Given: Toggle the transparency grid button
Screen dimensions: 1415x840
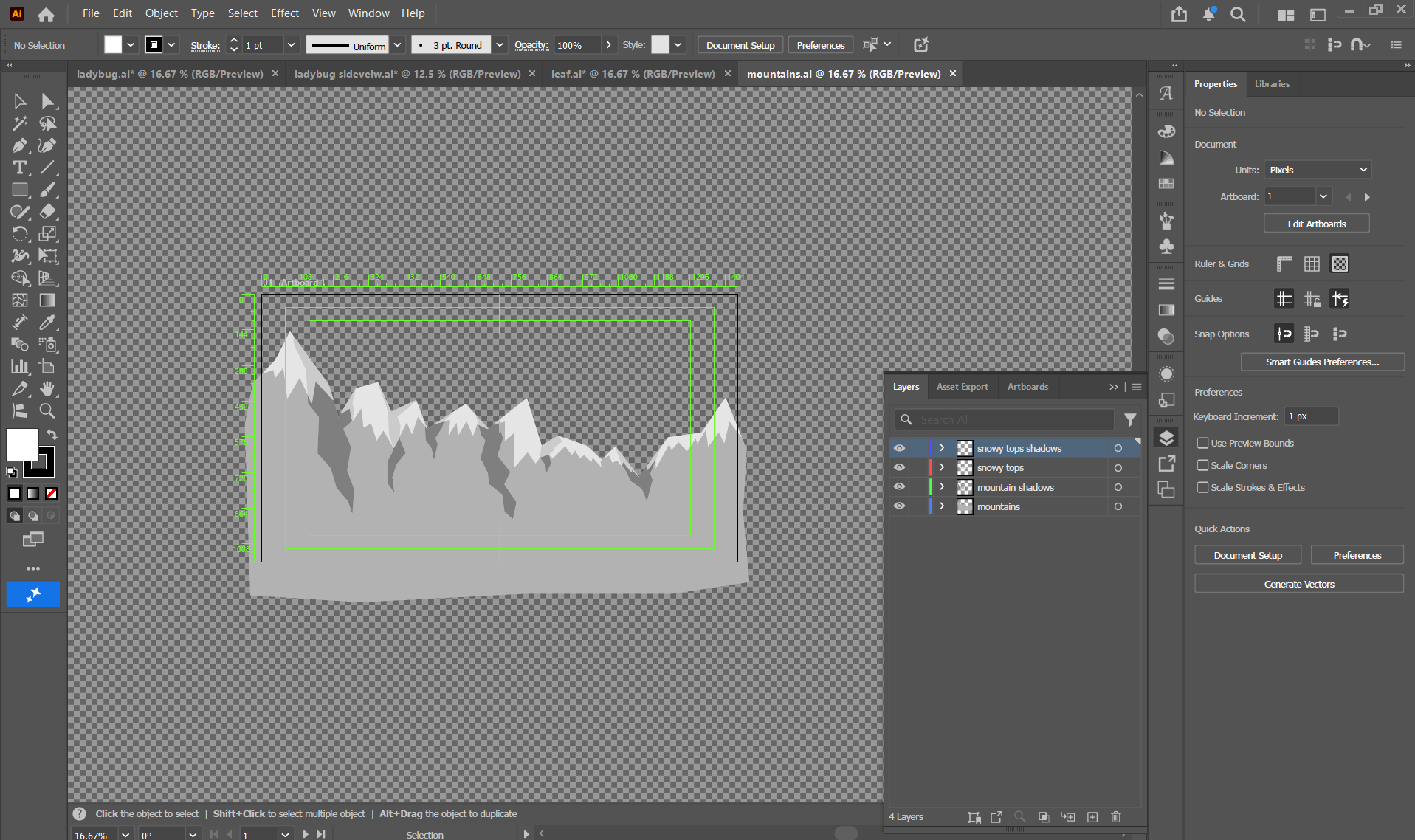Looking at the screenshot, I should click(1340, 264).
